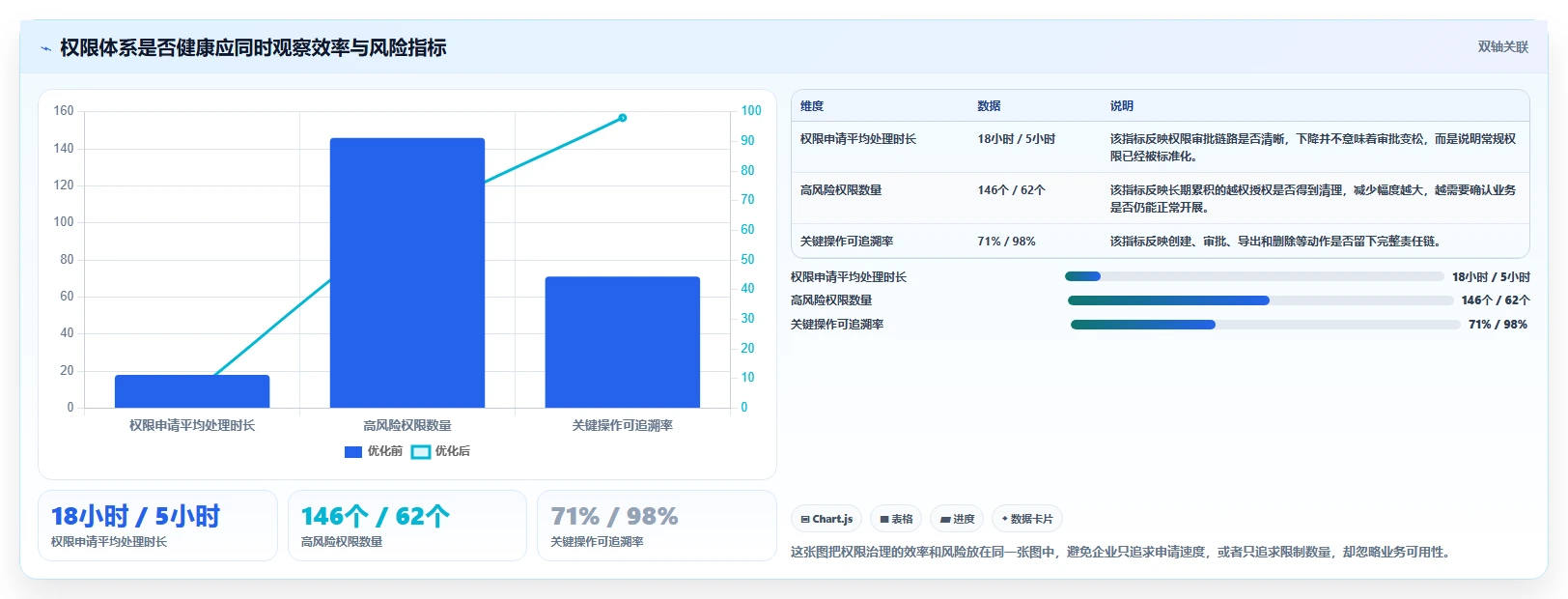Viewport: 1568px width, 599px height.
Task: Click chart x-axis label 关键操作可追溯率
Action: click(623, 425)
